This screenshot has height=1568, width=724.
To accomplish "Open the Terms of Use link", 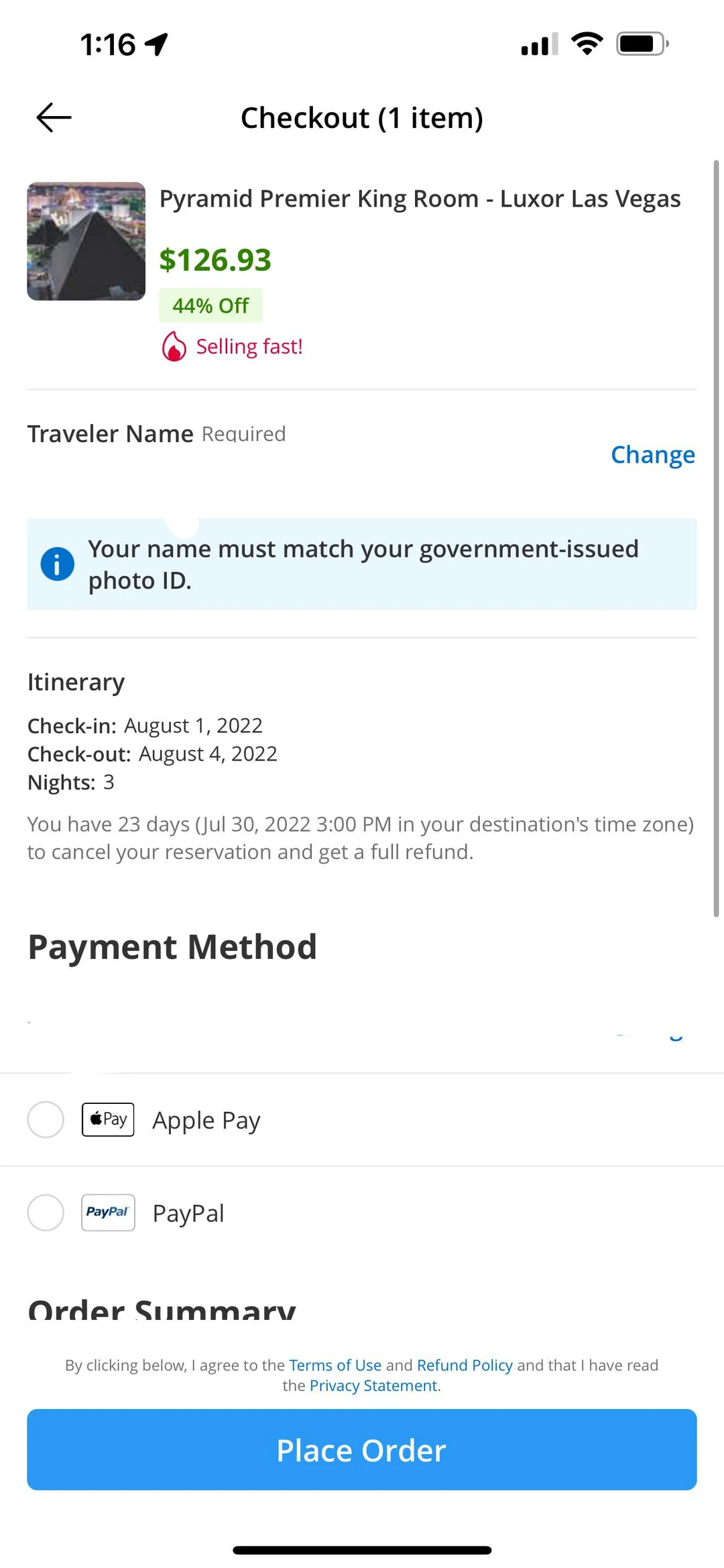I will click(335, 1365).
